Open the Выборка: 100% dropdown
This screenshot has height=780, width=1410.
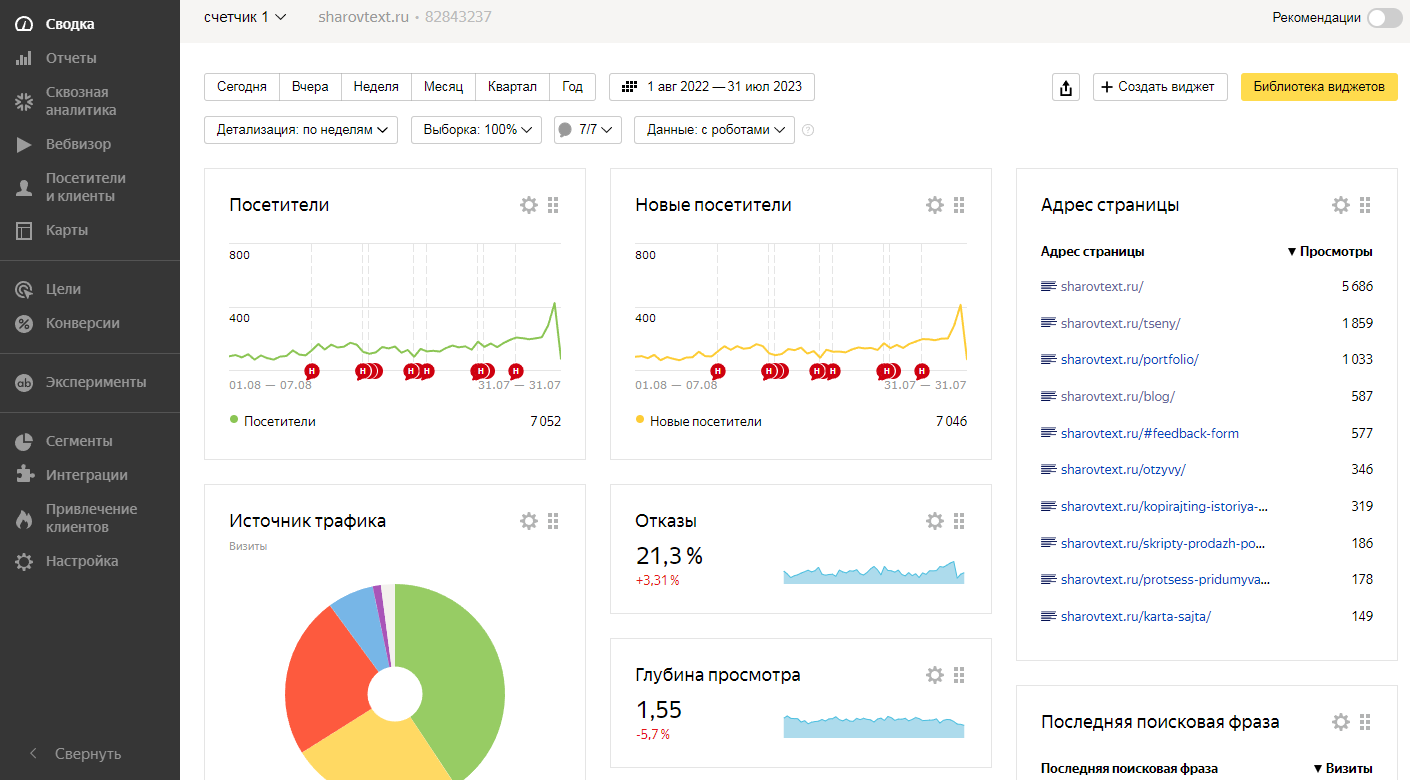(476, 130)
